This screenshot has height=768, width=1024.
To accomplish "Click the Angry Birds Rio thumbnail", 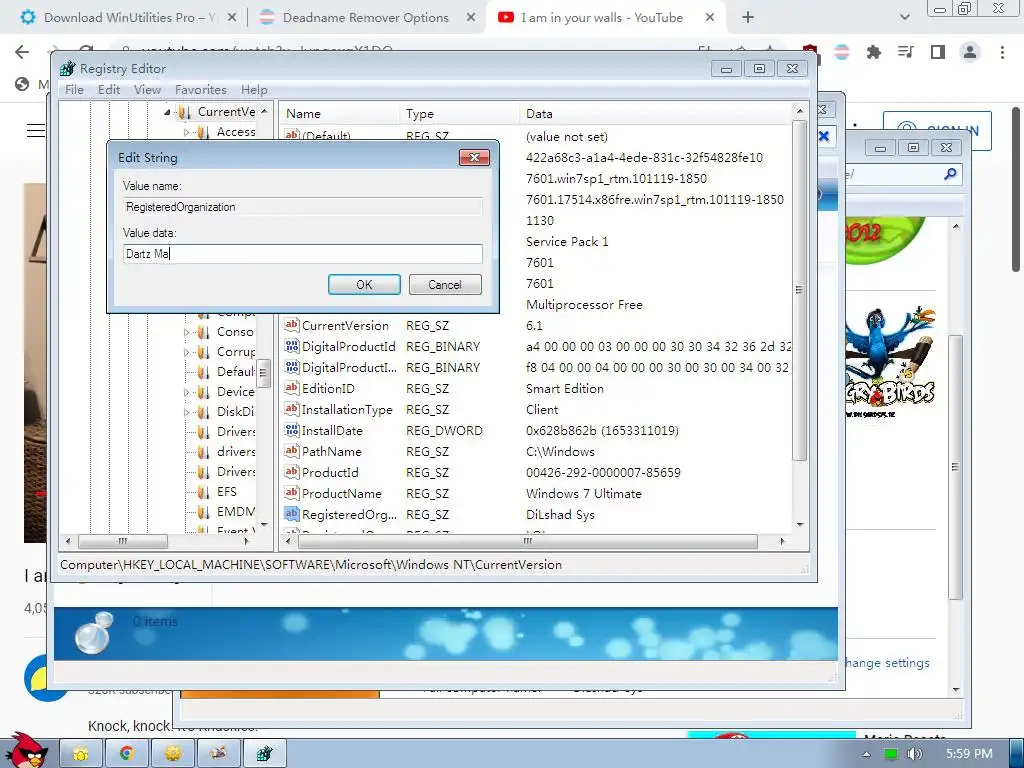I will pos(890,363).
